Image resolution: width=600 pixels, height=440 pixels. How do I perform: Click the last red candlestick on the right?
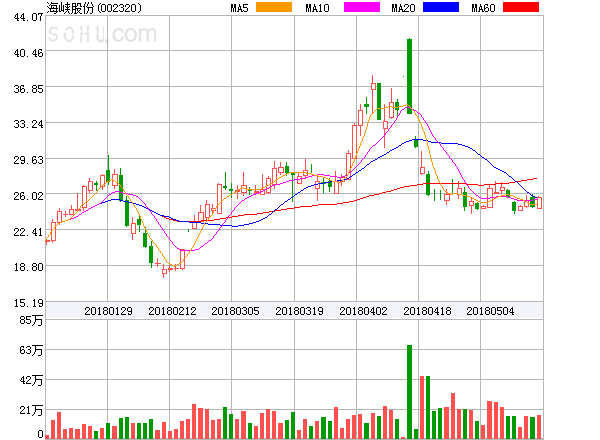tap(539, 203)
